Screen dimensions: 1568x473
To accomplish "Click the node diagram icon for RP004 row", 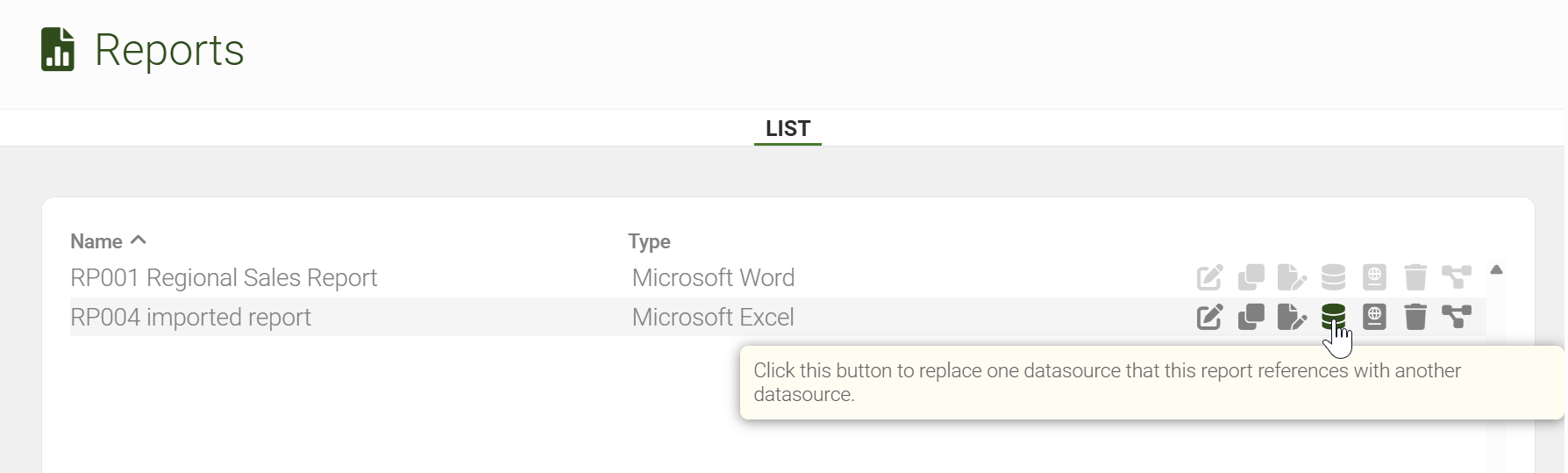I will click(x=1457, y=317).
